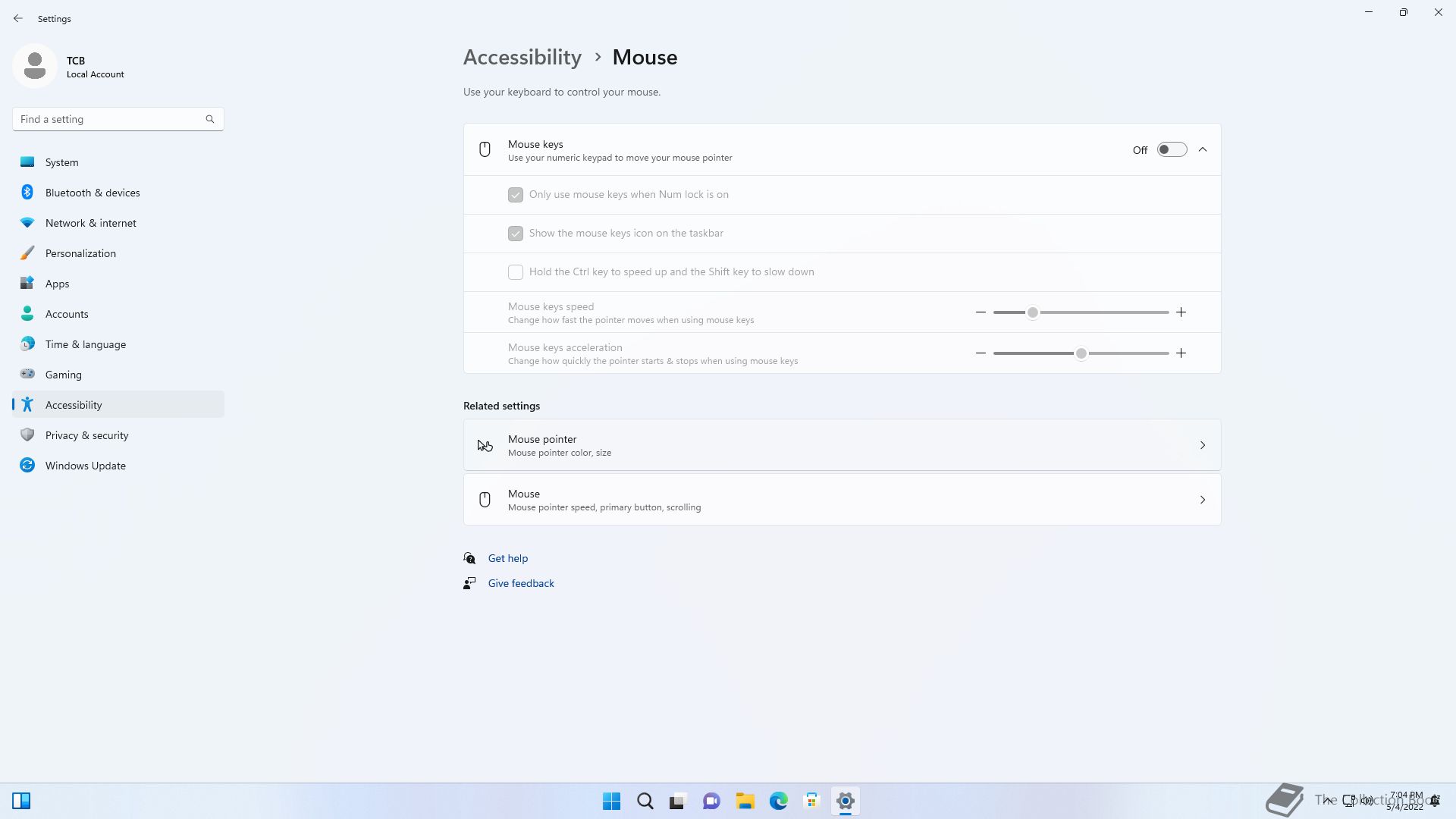Toggle Show mouse keys icon on taskbar
Screen dimensions: 1456x819
(x=516, y=234)
